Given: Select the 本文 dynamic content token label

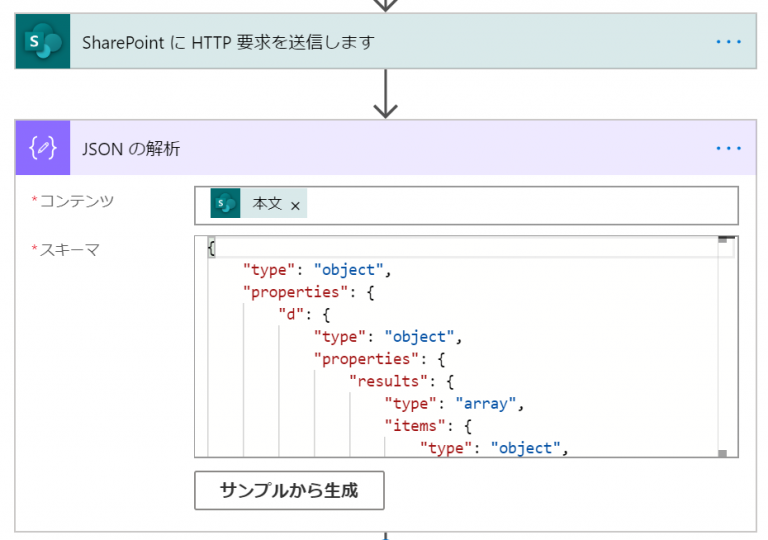Looking at the screenshot, I should tap(267, 204).
